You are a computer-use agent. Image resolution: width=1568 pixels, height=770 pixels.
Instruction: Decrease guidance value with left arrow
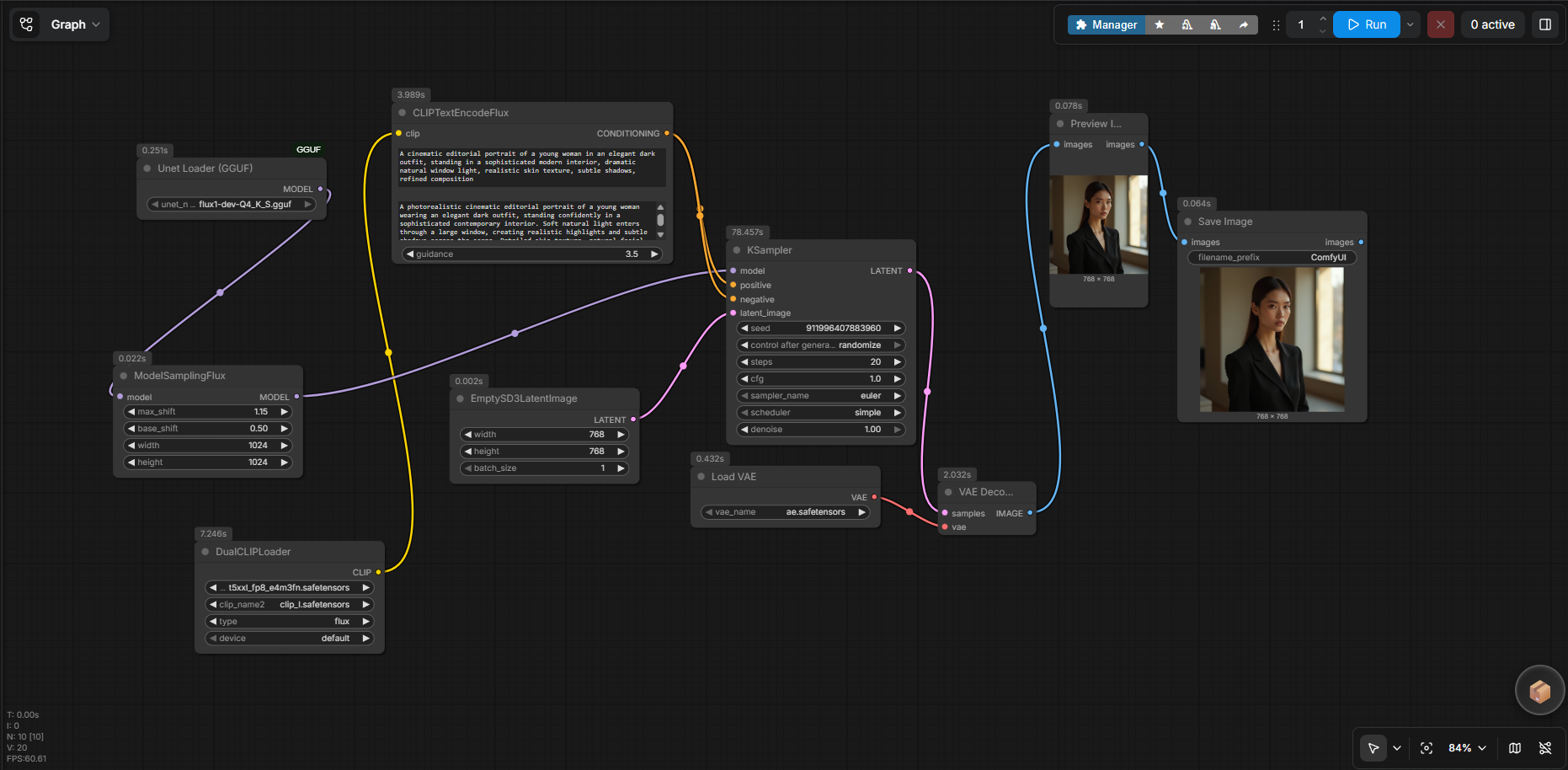(x=410, y=254)
